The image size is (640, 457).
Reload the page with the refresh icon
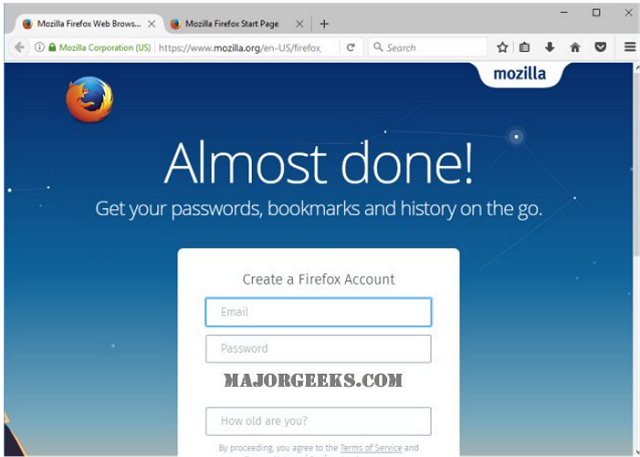[351, 47]
